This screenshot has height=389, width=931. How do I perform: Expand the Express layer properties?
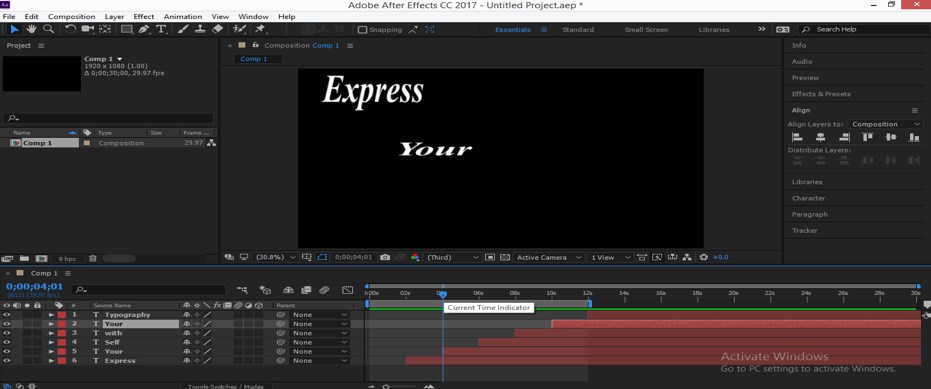51,360
